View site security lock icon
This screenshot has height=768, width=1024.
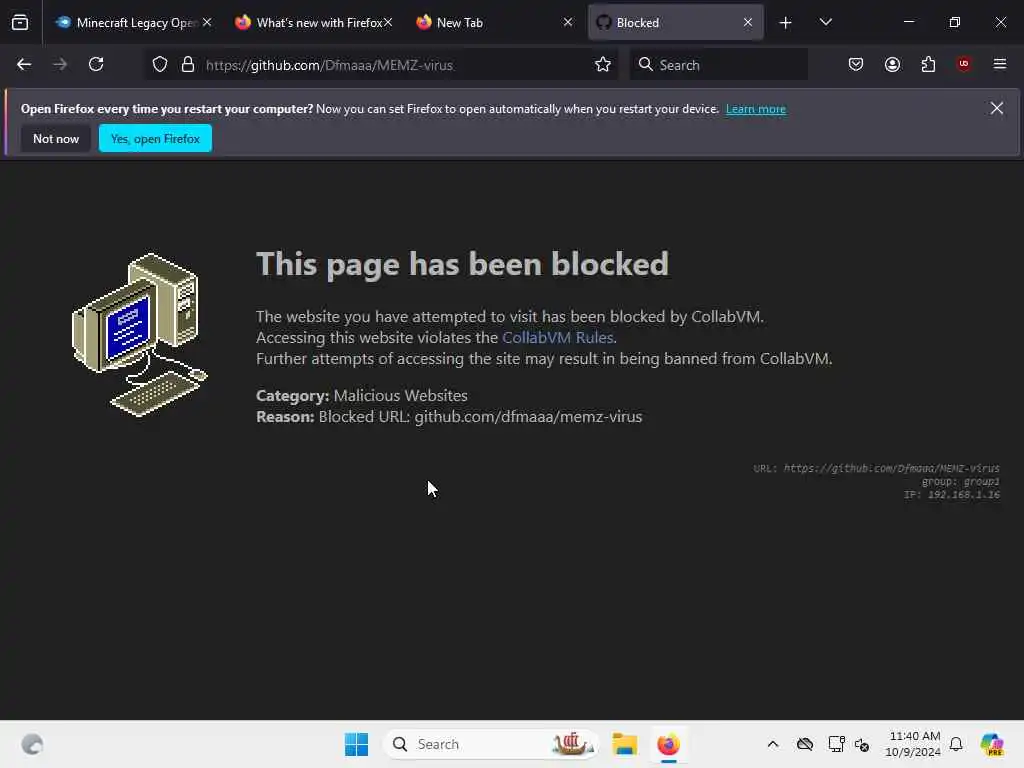point(188,65)
